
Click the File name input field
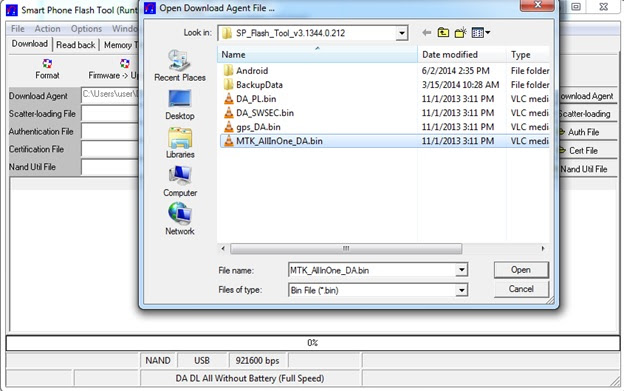coord(372,270)
